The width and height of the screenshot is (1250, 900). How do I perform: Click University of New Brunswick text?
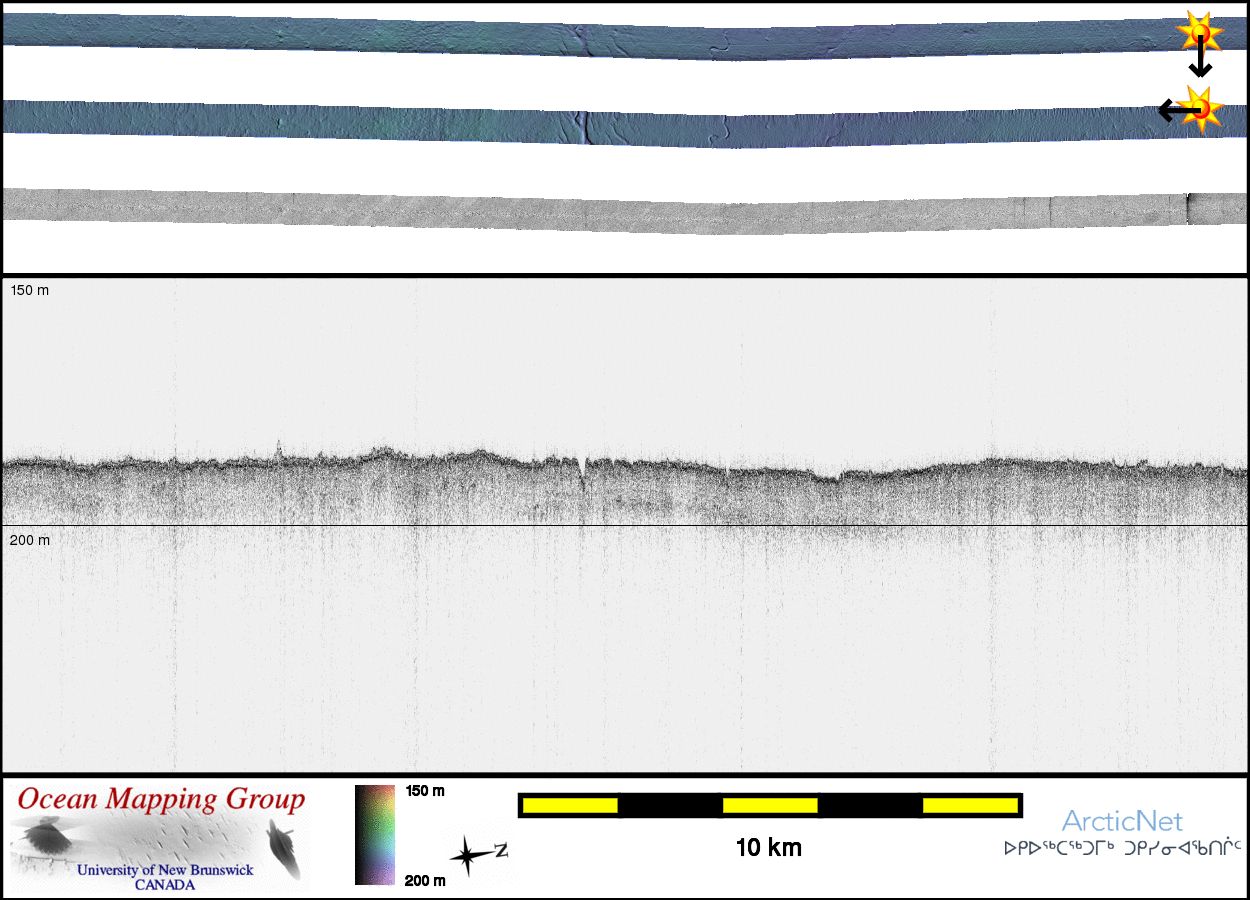click(x=165, y=870)
